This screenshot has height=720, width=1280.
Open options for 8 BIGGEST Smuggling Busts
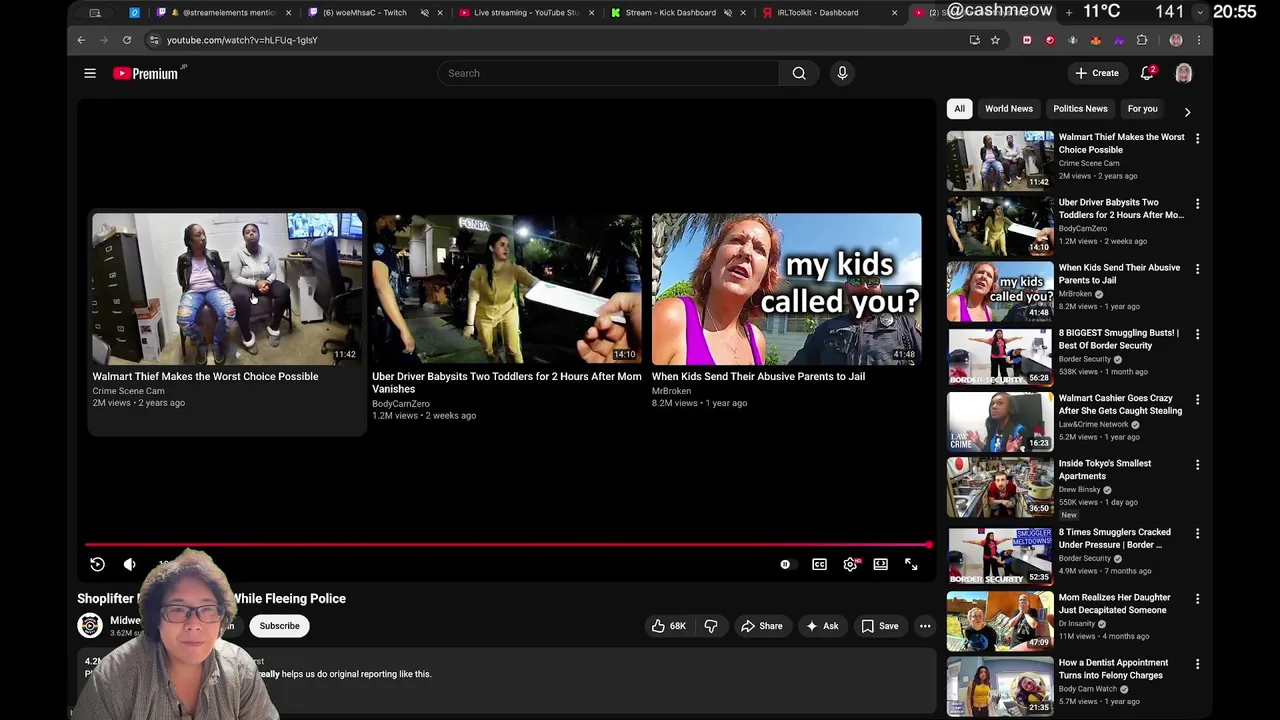(x=1197, y=333)
